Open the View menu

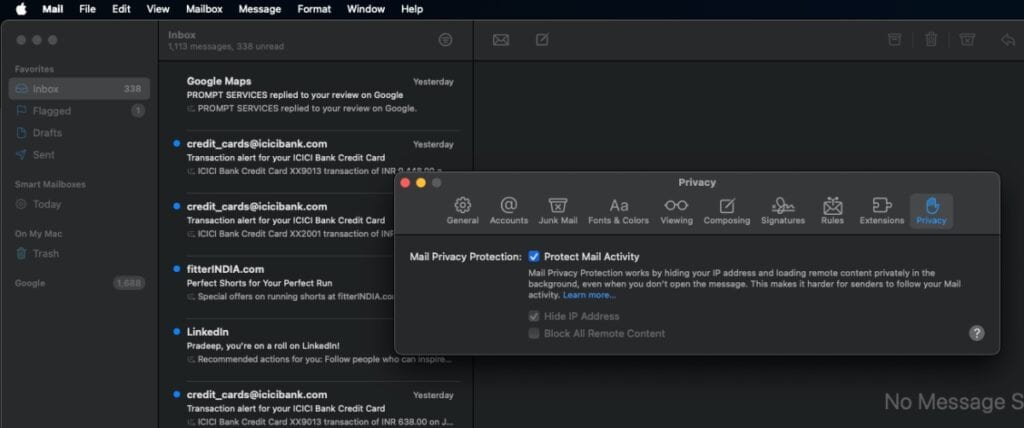(158, 9)
